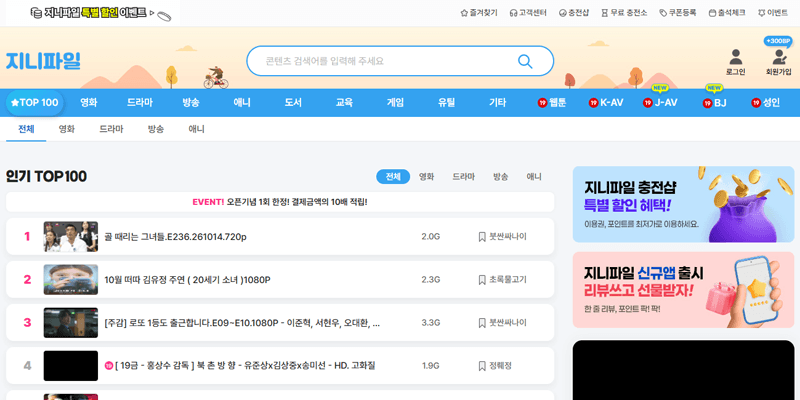Click the bookmark icon beside 초록물고기

coord(482,280)
